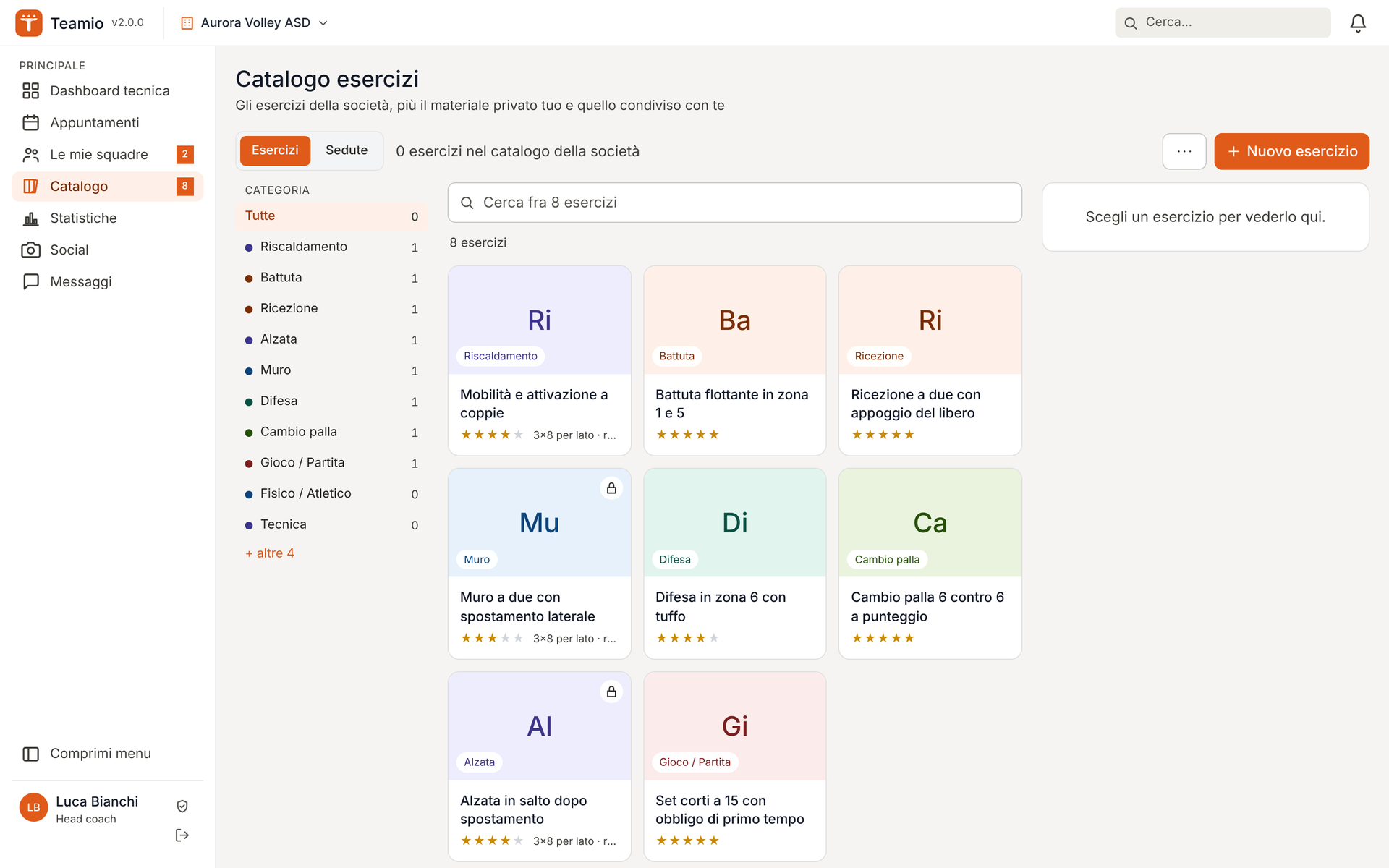This screenshot has height=868, width=1389.
Task: Filter by Muro category
Action: point(331,370)
